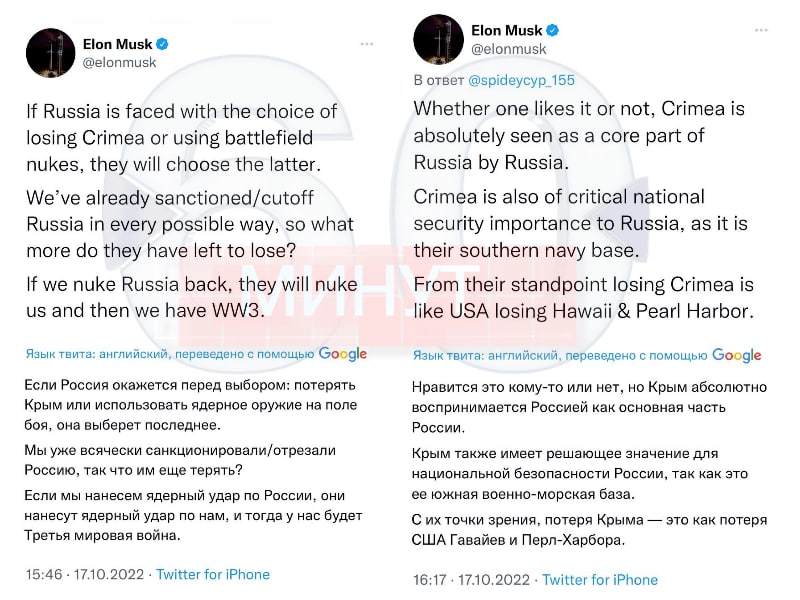Click translation language note under left tweet
The height and width of the screenshot is (600, 800).
(170, 354)
